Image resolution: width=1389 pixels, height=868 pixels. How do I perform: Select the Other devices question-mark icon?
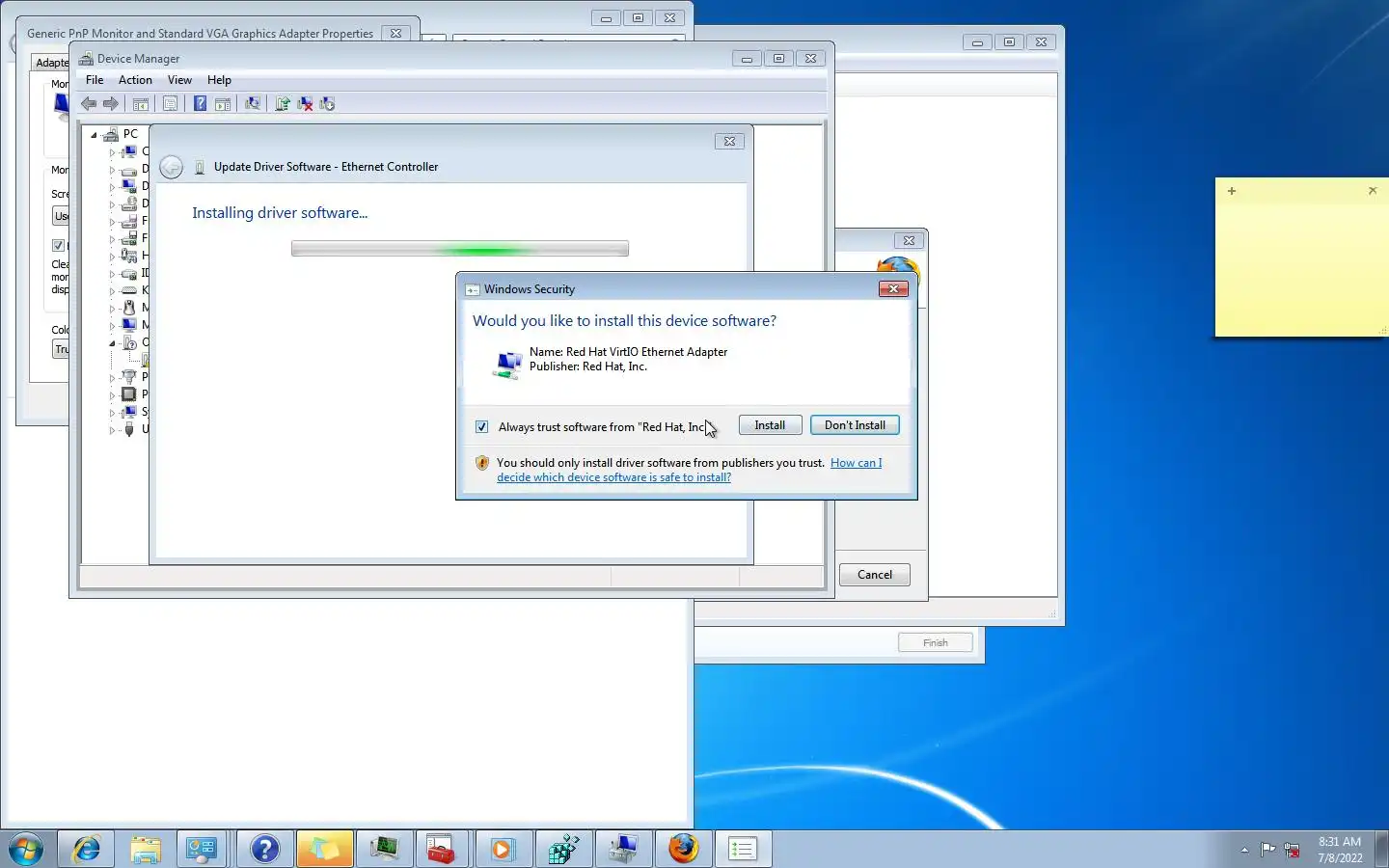128,342
